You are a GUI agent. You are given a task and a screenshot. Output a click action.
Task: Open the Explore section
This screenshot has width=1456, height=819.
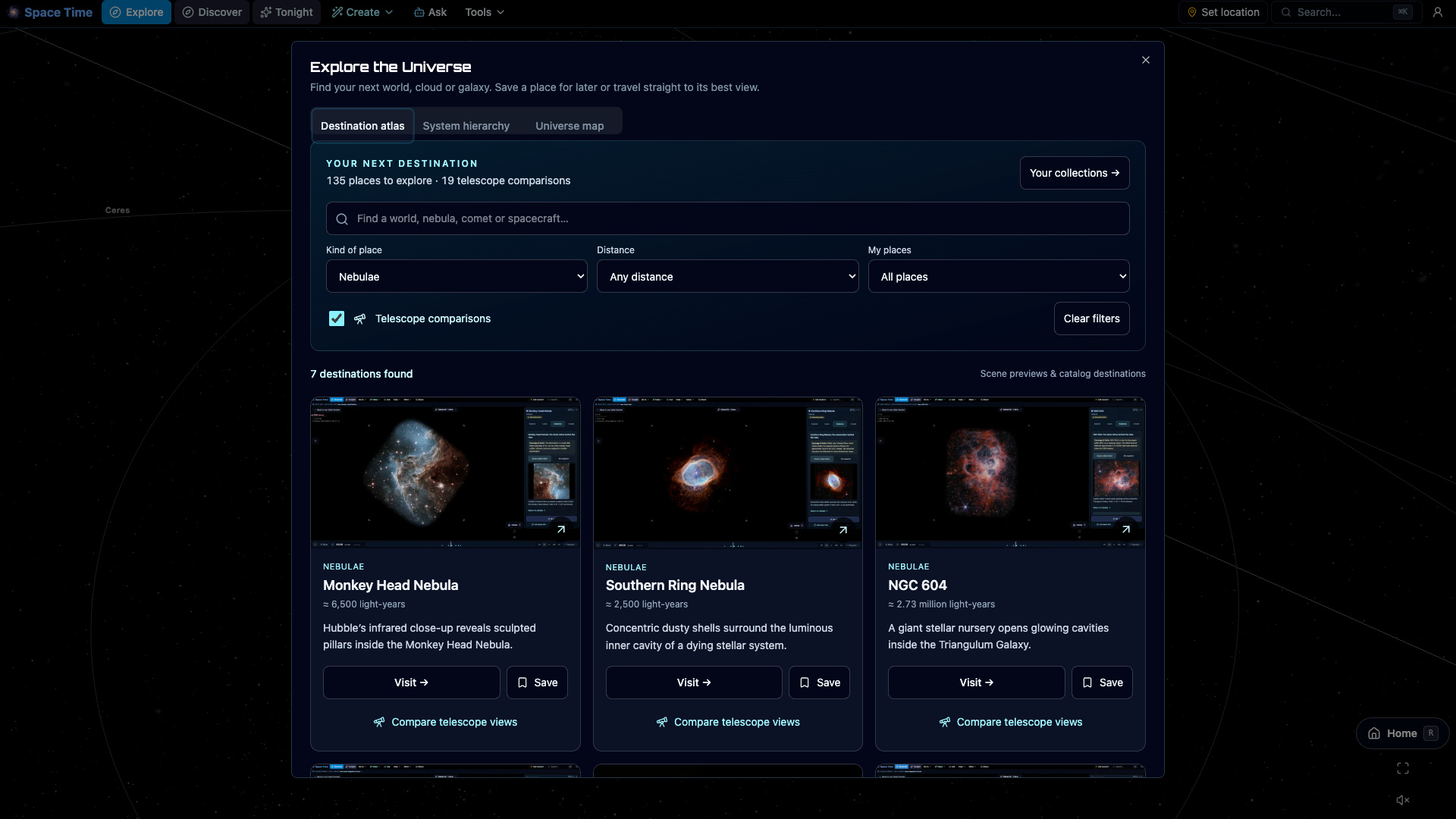click(136, 12)
